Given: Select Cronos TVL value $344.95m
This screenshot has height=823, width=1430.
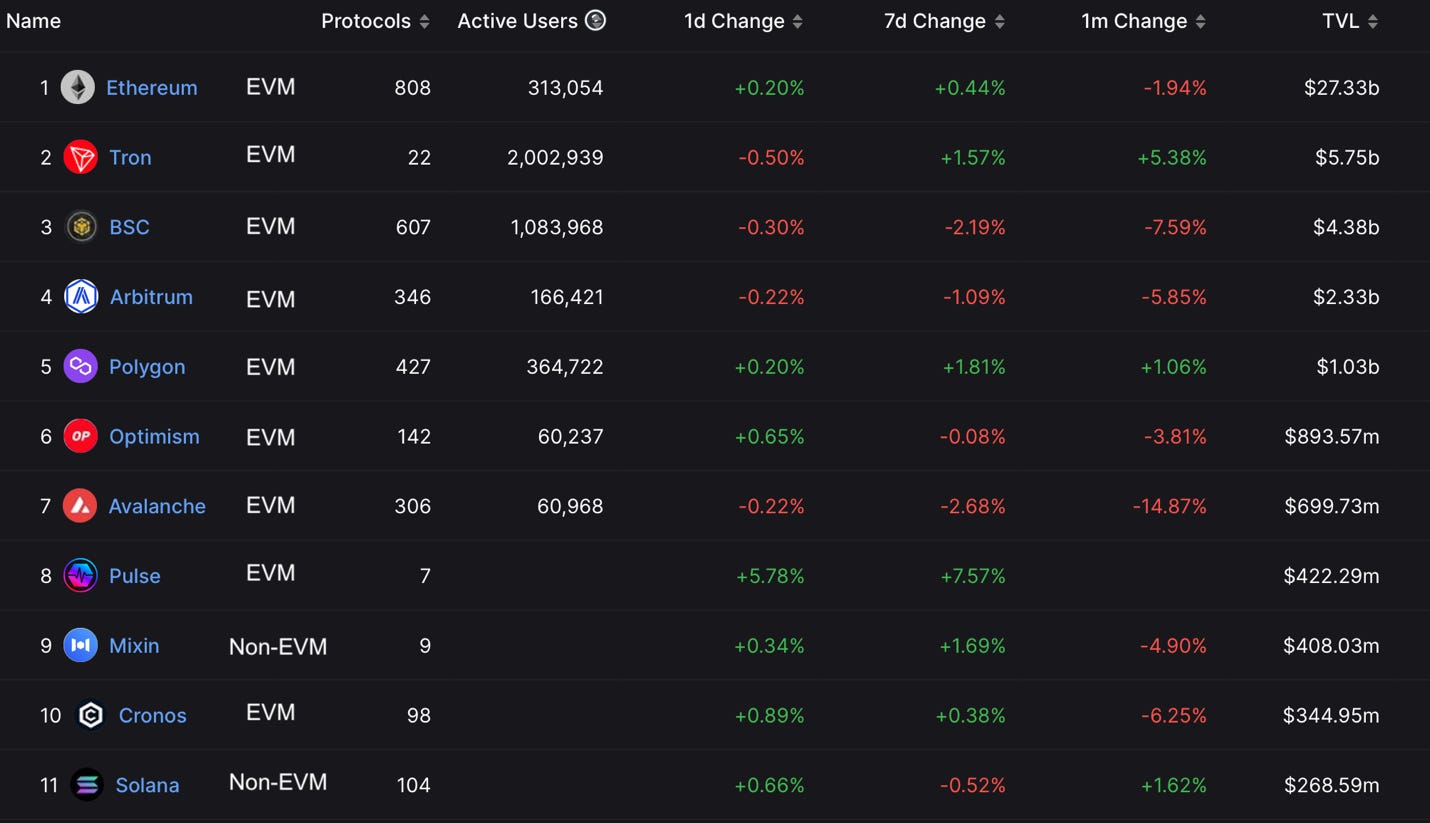Looking at the screenshot, I should point(1332,716).
